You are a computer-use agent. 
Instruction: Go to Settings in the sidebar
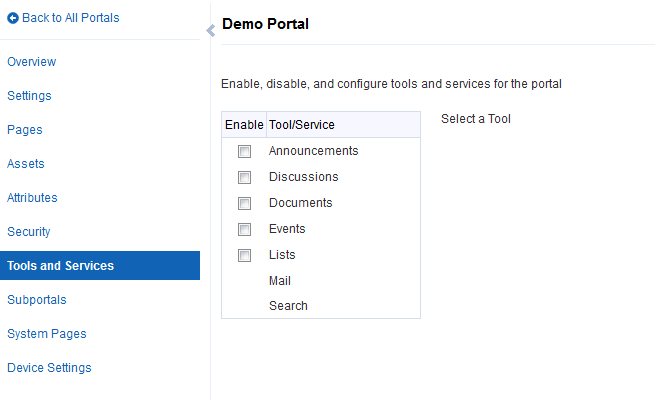point(29,96)
